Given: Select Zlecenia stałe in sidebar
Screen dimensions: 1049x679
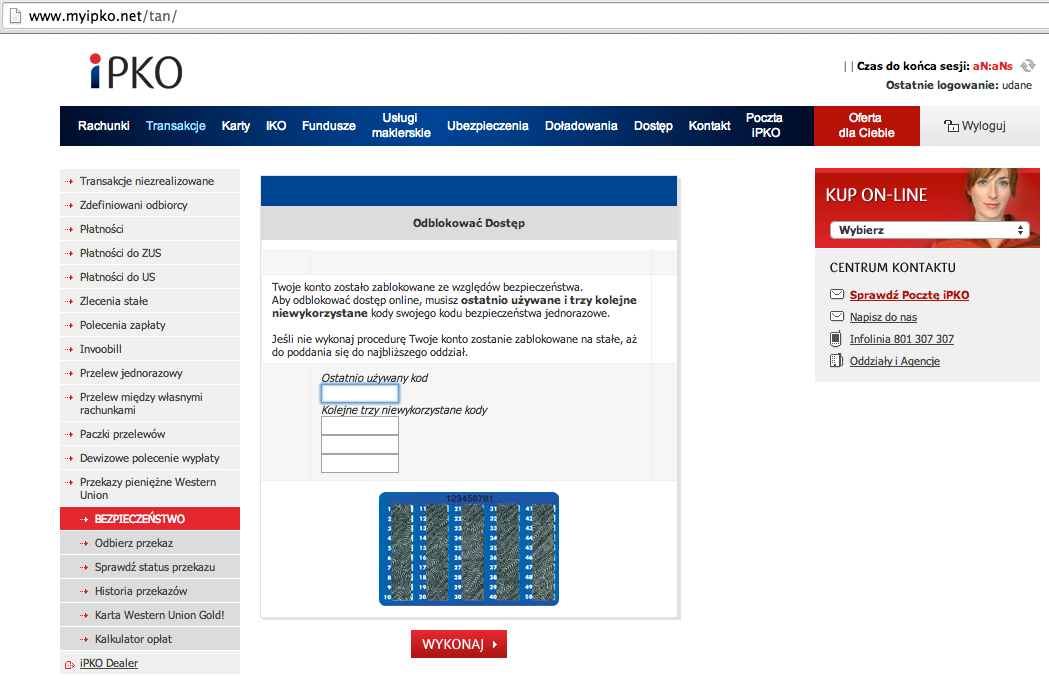Looking at the screenshot, I should click(150, 301).
